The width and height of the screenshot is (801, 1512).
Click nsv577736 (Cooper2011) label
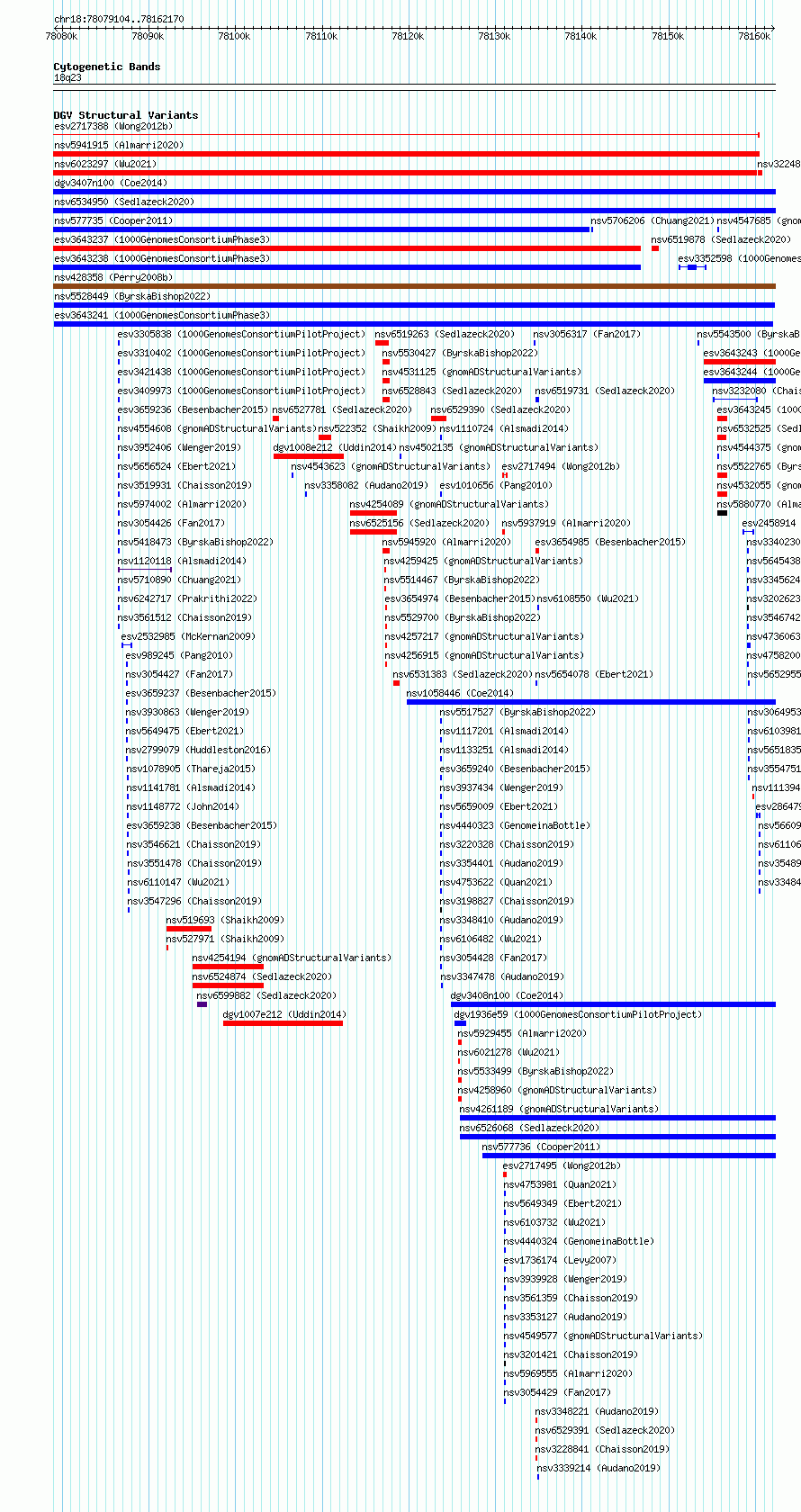(x=542, y=1147)
